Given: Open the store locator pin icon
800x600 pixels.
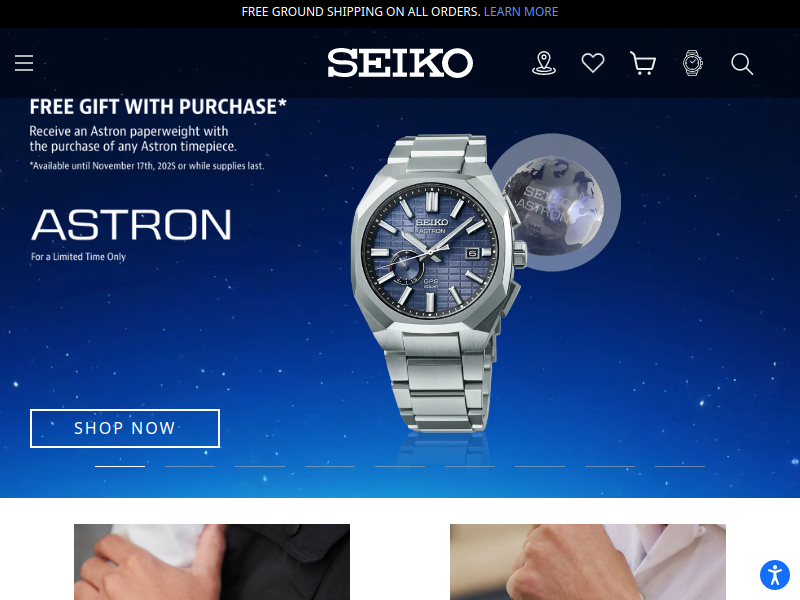Looking at the screenshot, I should 544,63.
